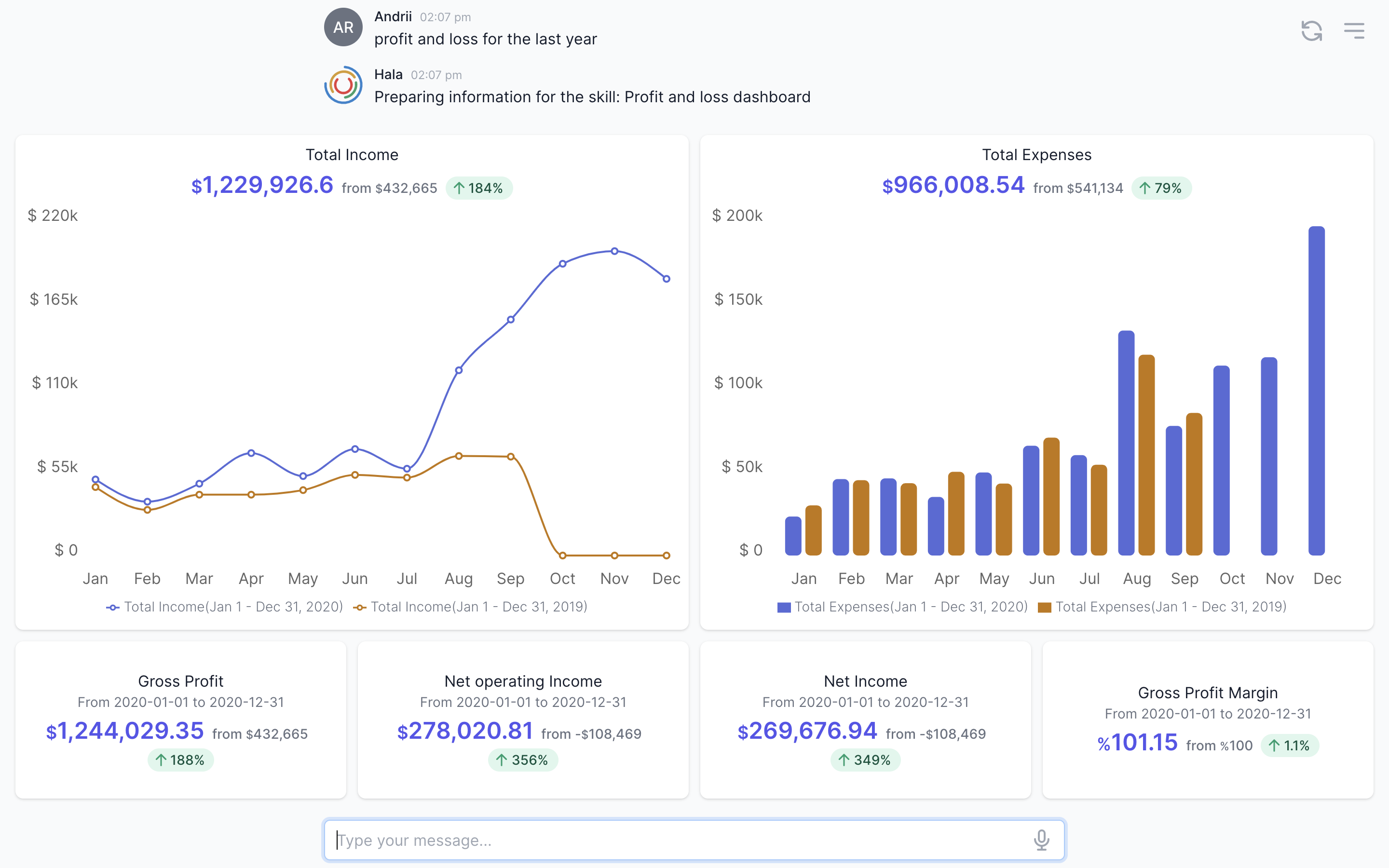Click the August 2019 brown expenses bar
Viewport: 1389px width, 868px height.
(1146, 455)
